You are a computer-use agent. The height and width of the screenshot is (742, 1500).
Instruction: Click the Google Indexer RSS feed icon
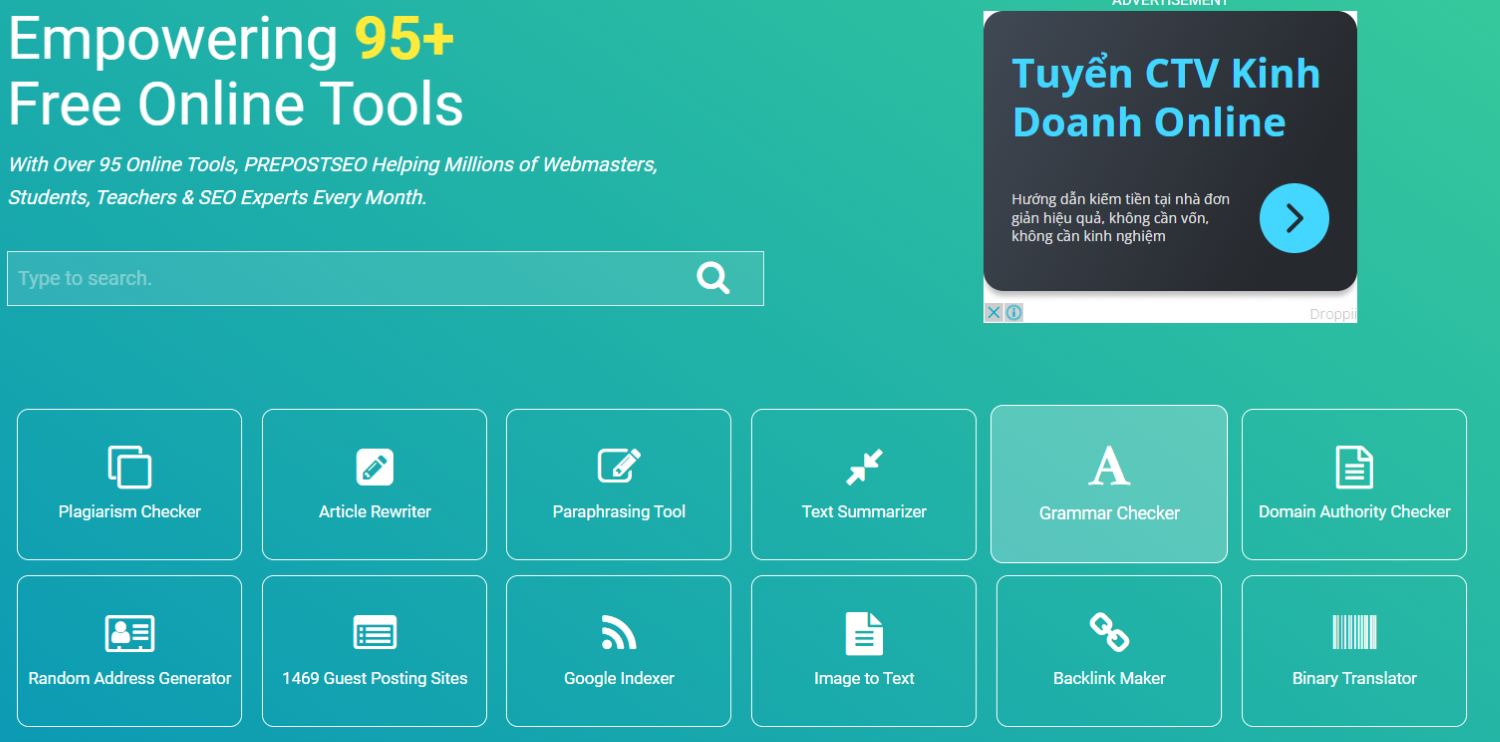tap(619, 633)
